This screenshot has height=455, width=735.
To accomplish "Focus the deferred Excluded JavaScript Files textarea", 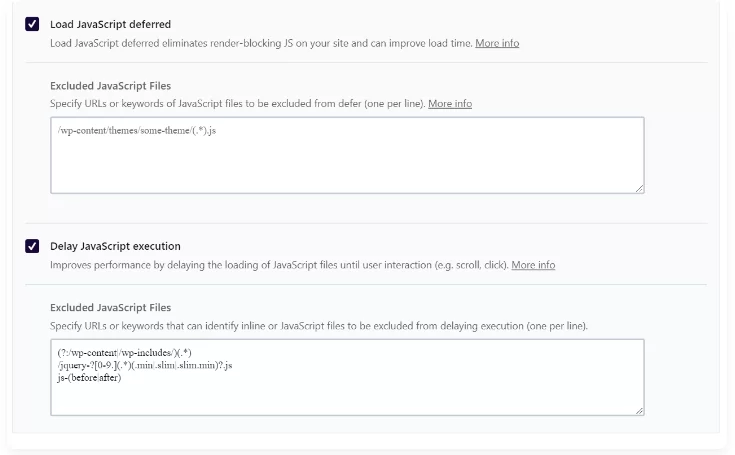I will pos(347,155).
